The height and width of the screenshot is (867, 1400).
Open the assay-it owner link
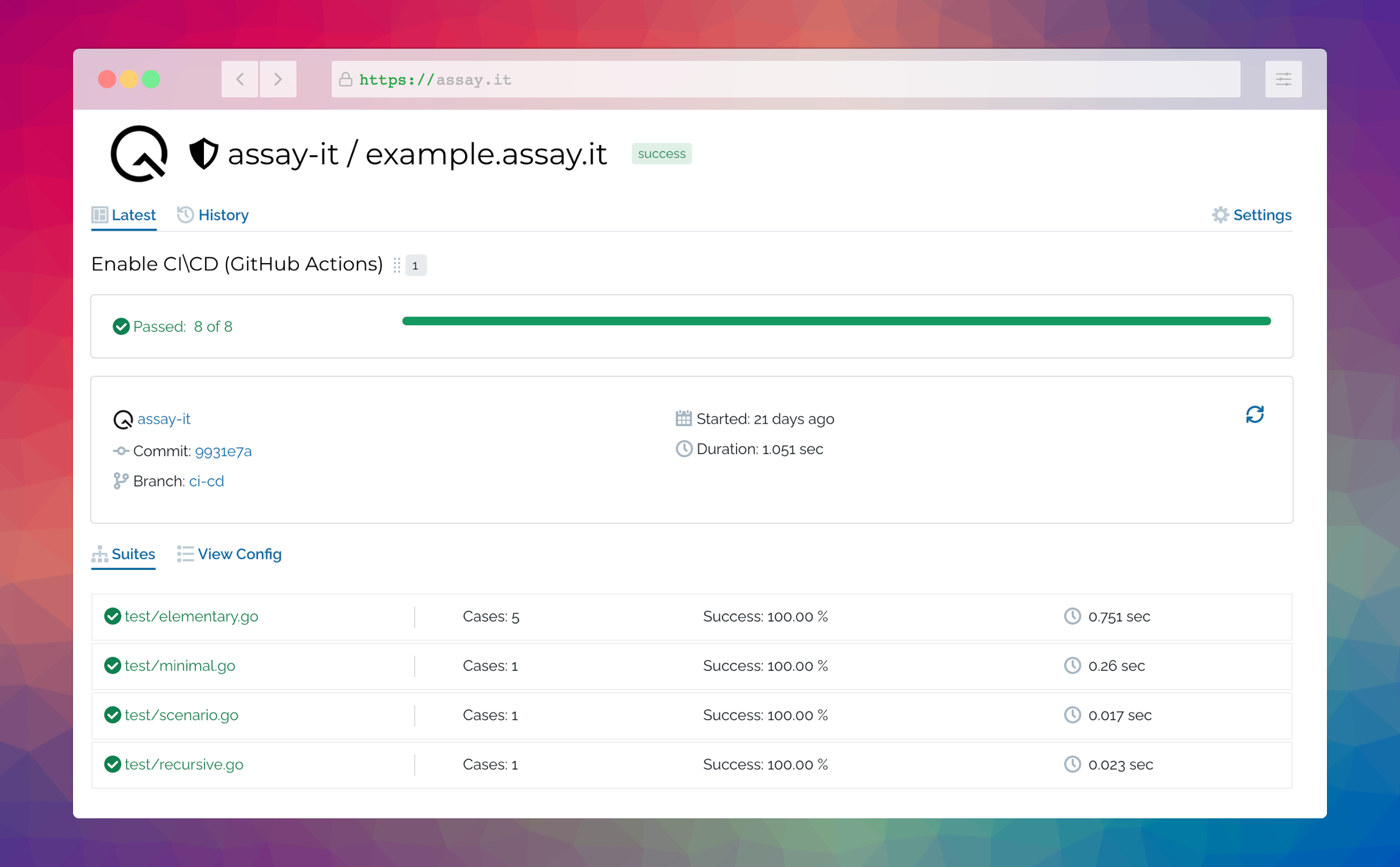click(164, 419)
